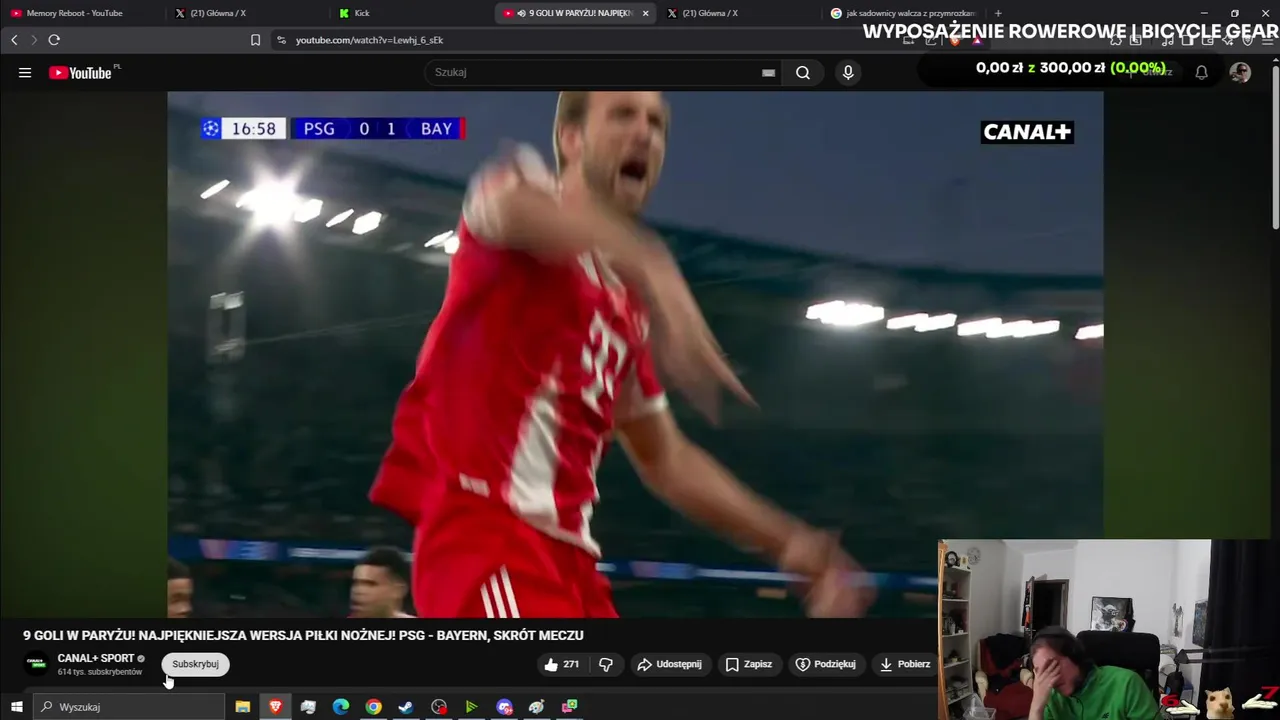The height and width of the screenshot is (720, 1280).
Task: Open the CANAL+ SPORT channel avatar
Action: 36,664
